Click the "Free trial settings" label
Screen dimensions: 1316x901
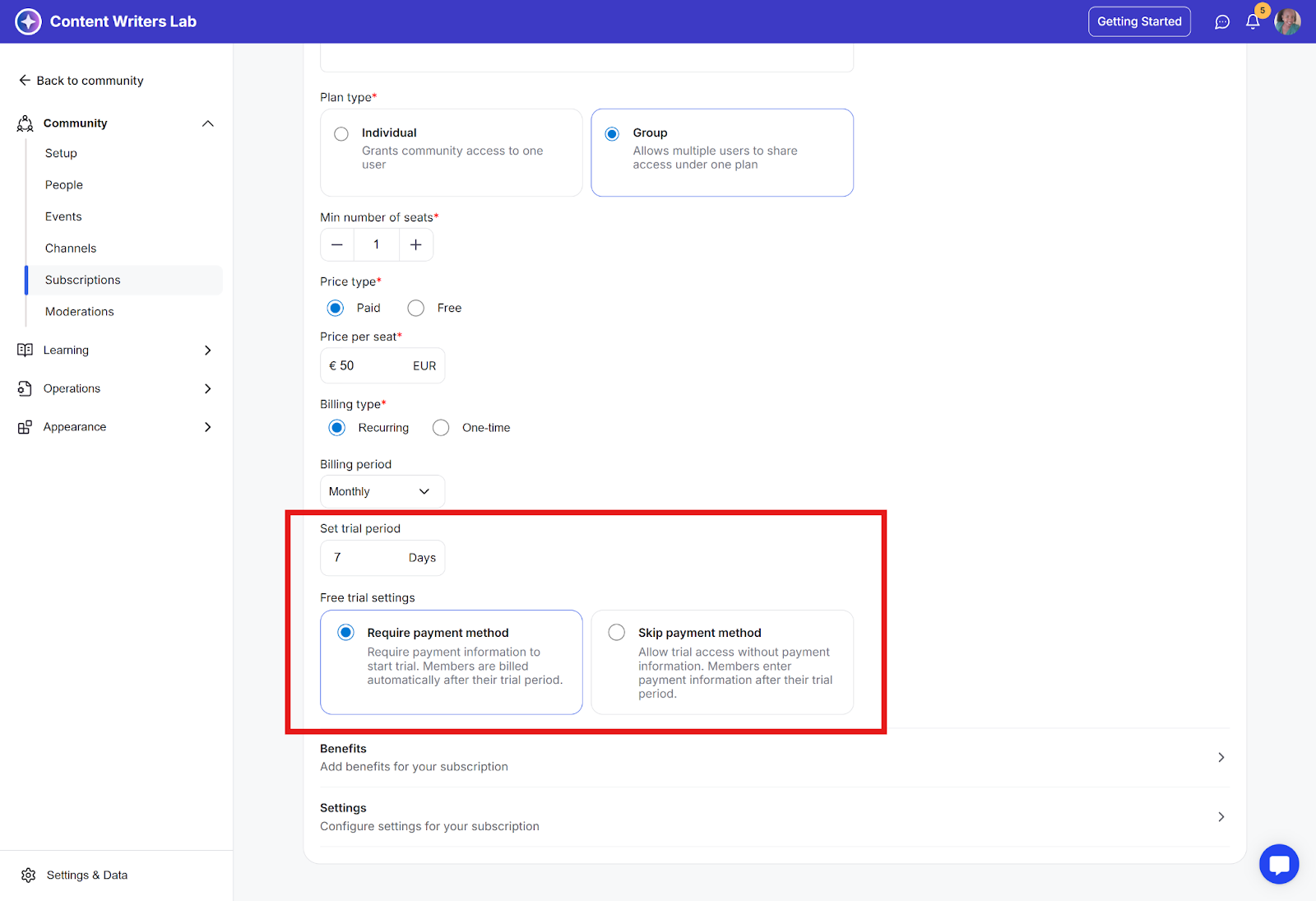tap(368, 598)
